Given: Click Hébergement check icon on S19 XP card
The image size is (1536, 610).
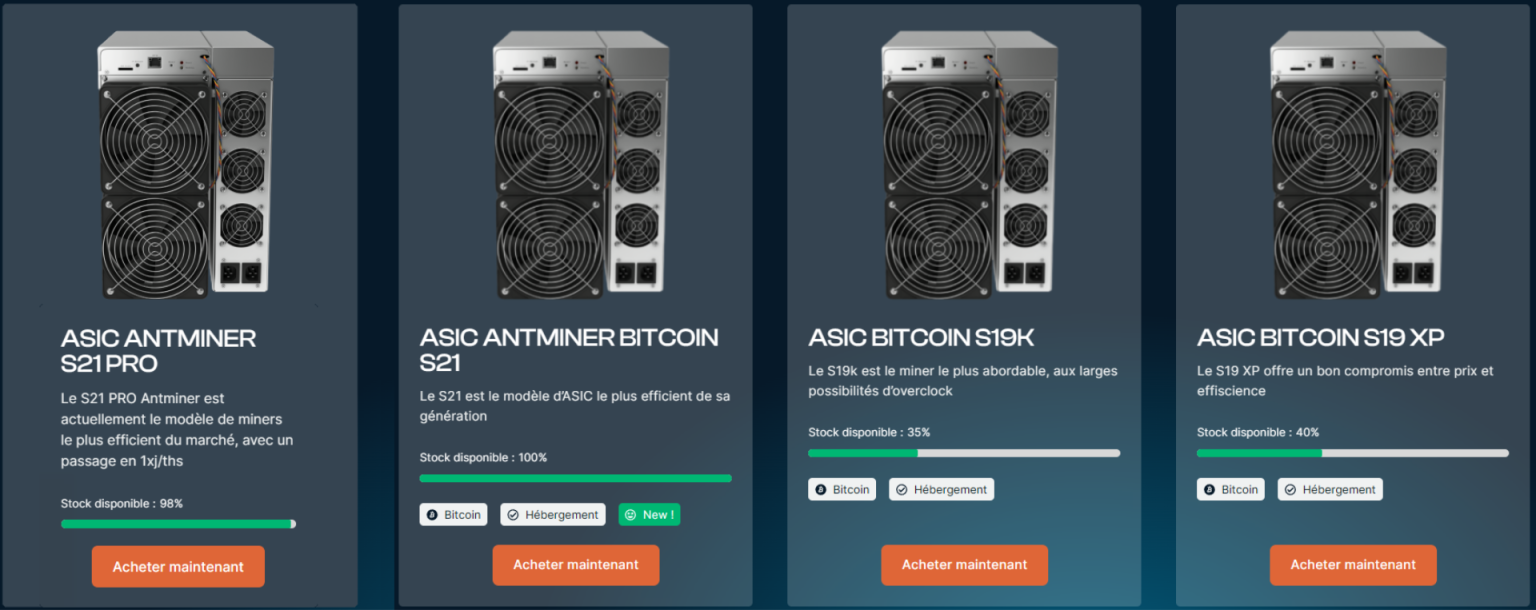Looking at the screenshot, I should click(1291, 490).
